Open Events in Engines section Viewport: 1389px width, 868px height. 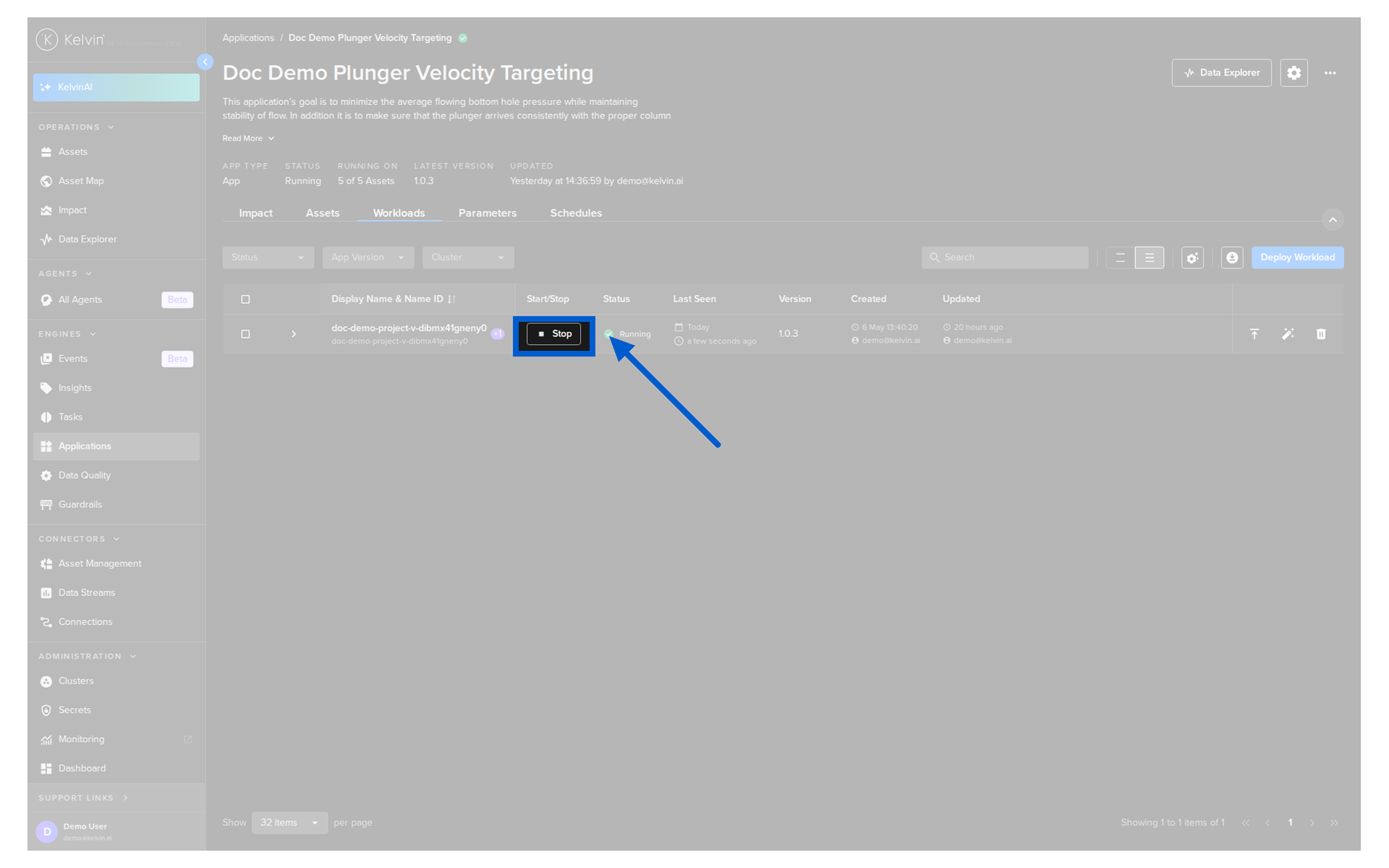pyautogui.click(x=116, y=359)
